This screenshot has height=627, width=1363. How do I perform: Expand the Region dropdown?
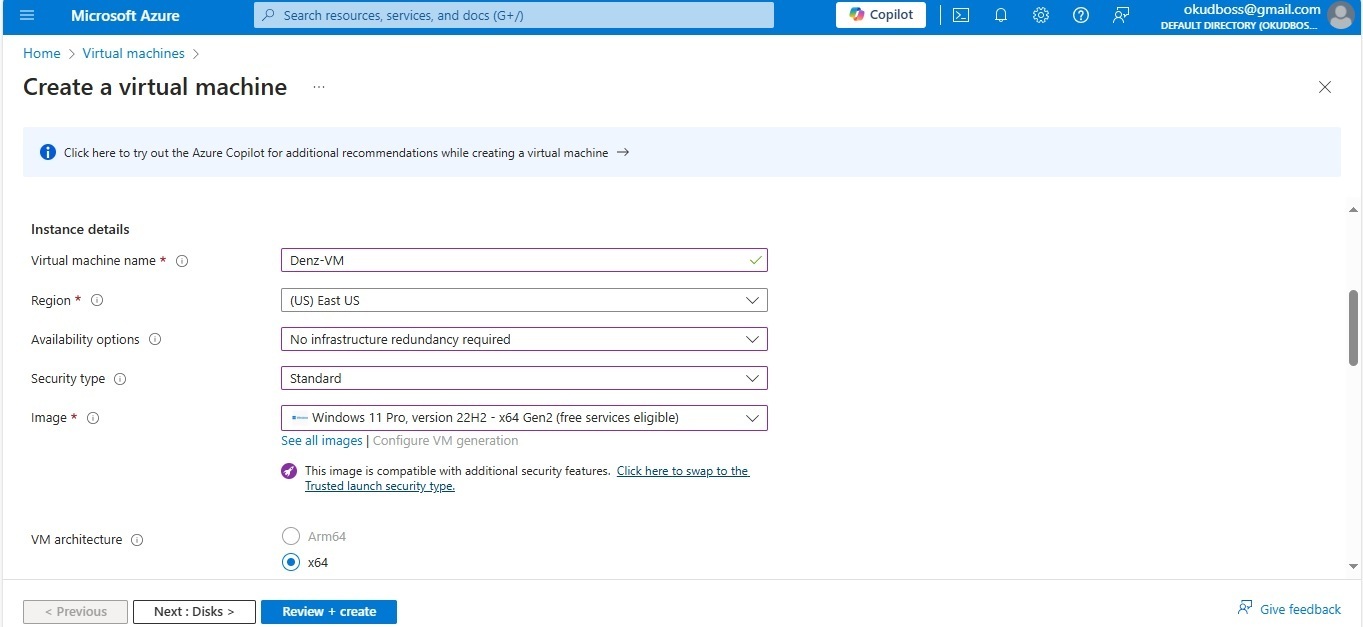pyautogui.click(x=524, y=300)
